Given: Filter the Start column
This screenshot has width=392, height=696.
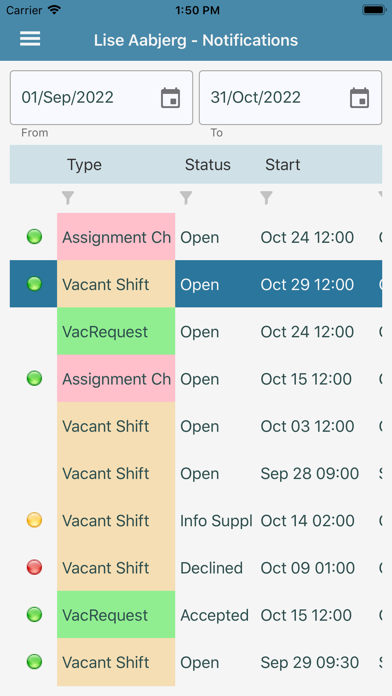Looking at the screenshot, I should (x=266, y=198).
